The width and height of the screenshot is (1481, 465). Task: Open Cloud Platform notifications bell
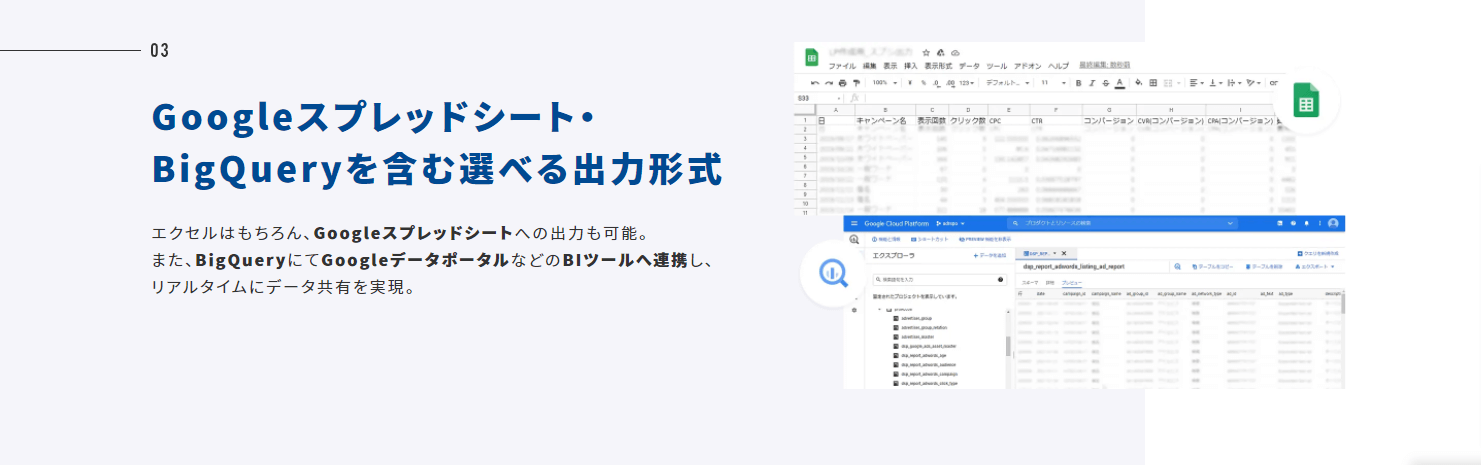[1306, 223]
